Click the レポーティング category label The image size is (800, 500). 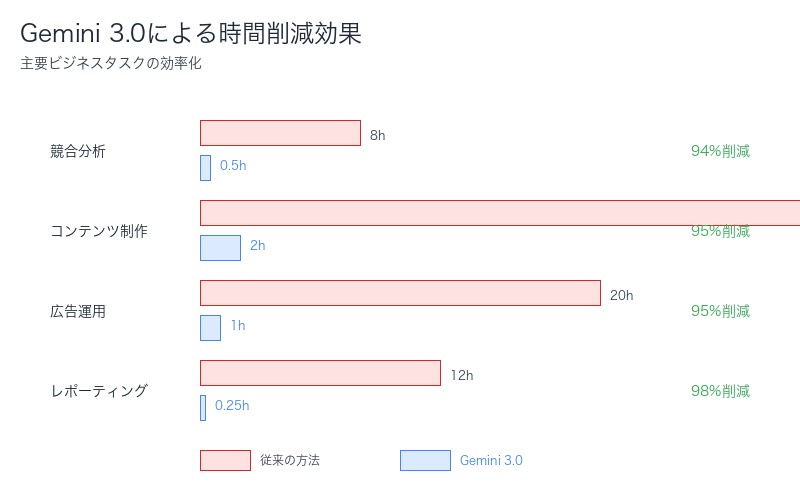pos(99,391)
